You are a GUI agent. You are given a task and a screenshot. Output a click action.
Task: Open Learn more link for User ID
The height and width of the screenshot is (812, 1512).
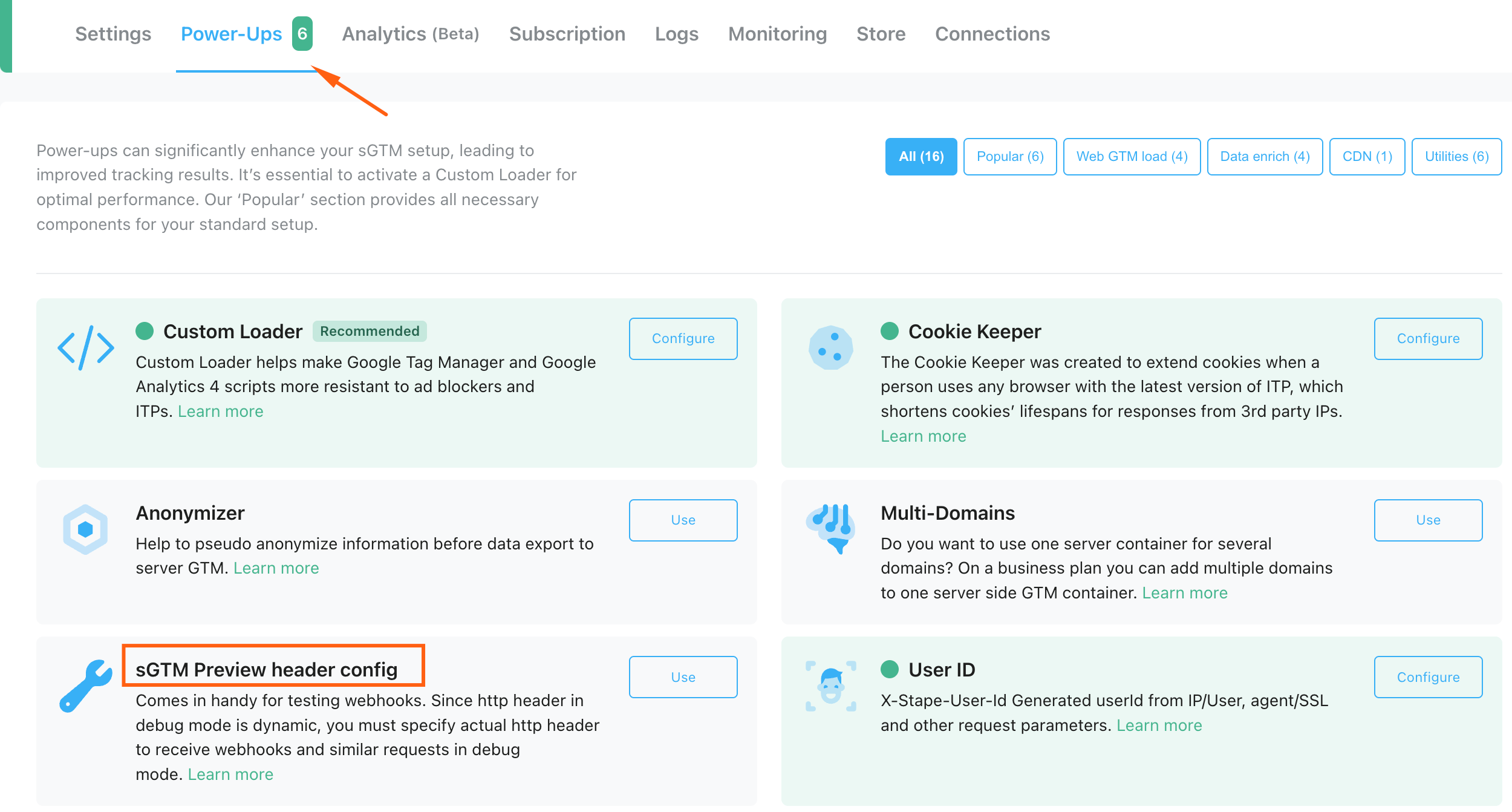tap(1159, 725)
